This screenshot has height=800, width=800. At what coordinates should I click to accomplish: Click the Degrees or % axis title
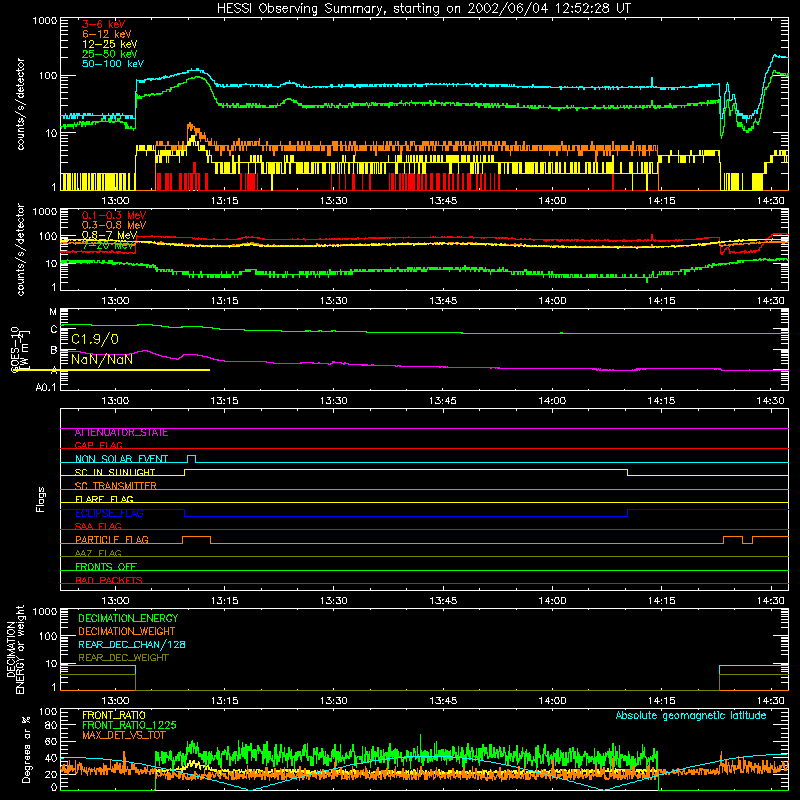pos(26,749)
